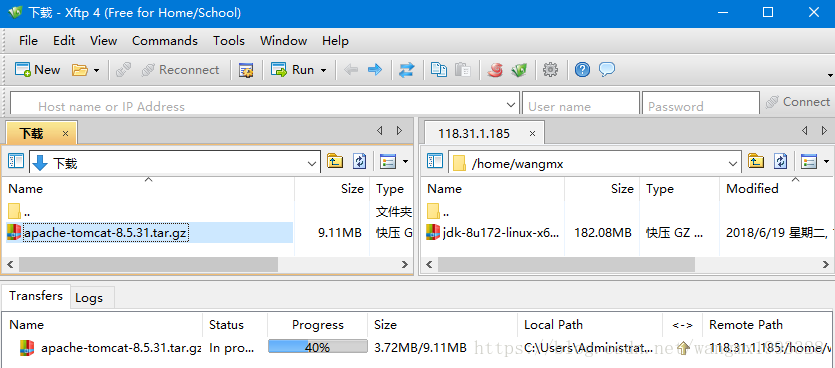This screenshot has height=368, width=835.
Task: Click the synchronize transfer arrows icon
Action: click(x=407, y=70)
